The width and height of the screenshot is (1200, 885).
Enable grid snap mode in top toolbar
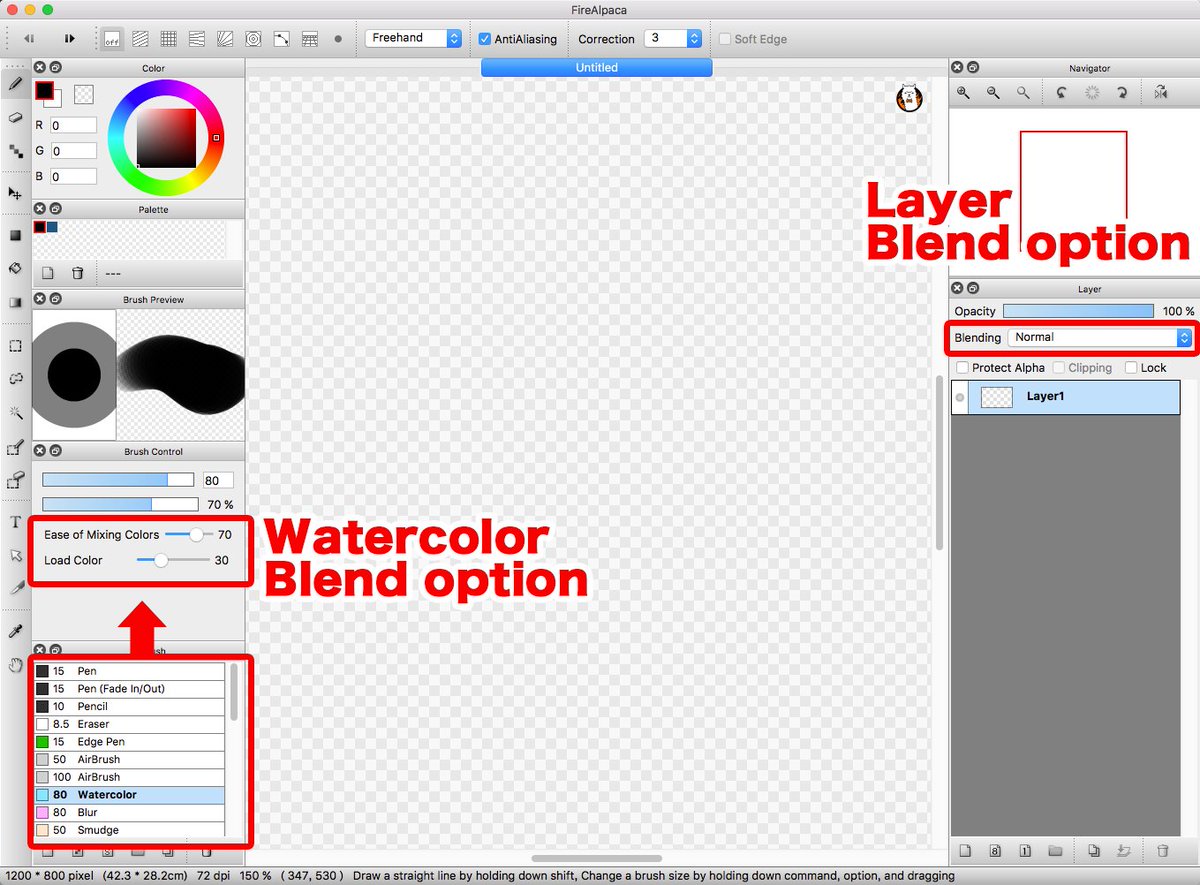coord(168,38)
